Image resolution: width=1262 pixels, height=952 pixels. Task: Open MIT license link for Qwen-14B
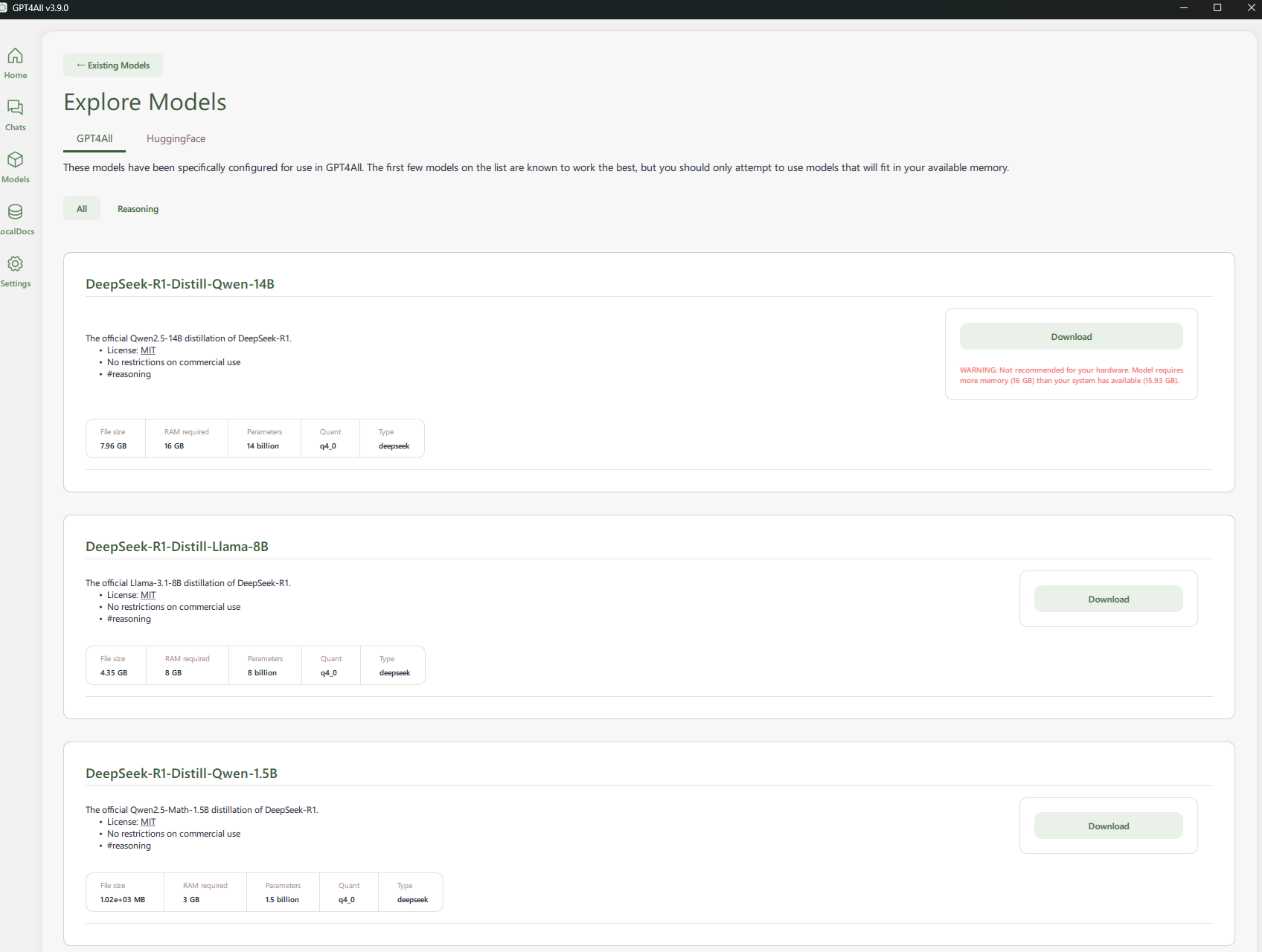pyautogui.click(x=148, y=350)
